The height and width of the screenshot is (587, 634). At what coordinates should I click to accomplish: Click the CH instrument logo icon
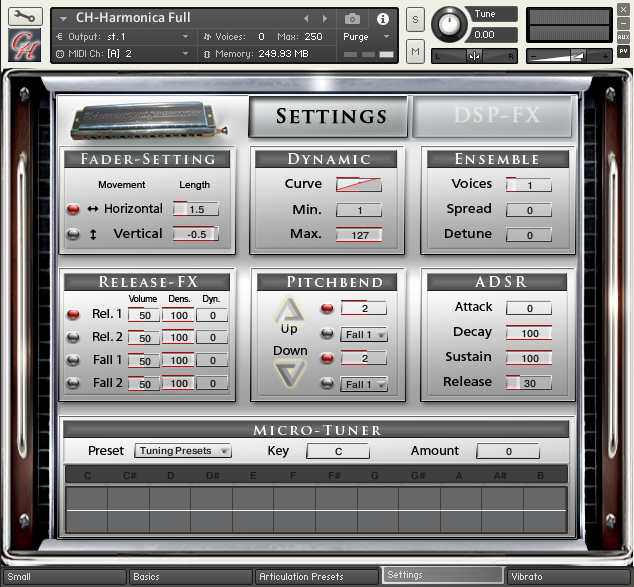25,45
